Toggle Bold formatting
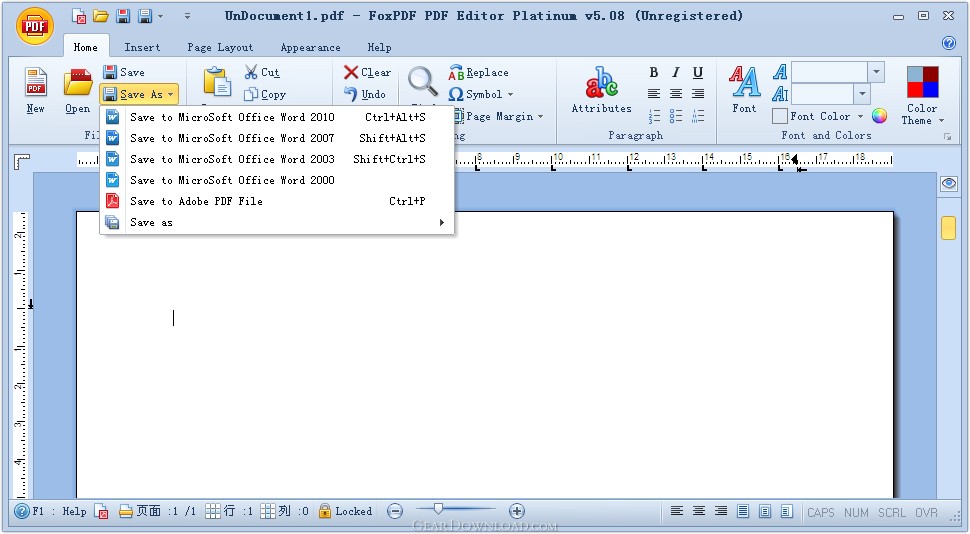The width and height of the screenshot is (970, 534). click(x=654, y=72)
